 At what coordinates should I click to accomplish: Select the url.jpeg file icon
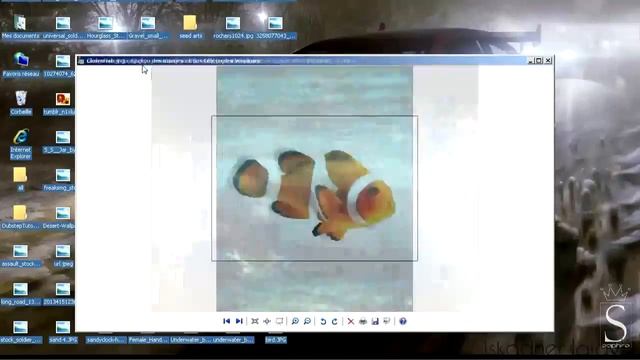[x=63, y=255]
